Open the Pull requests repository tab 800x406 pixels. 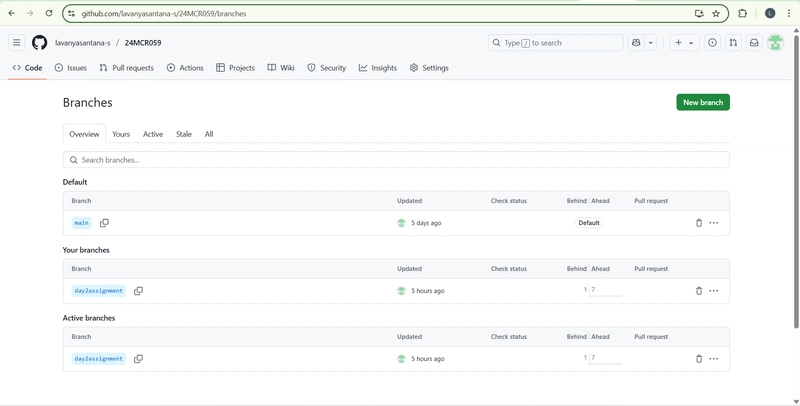click(127, 68)
